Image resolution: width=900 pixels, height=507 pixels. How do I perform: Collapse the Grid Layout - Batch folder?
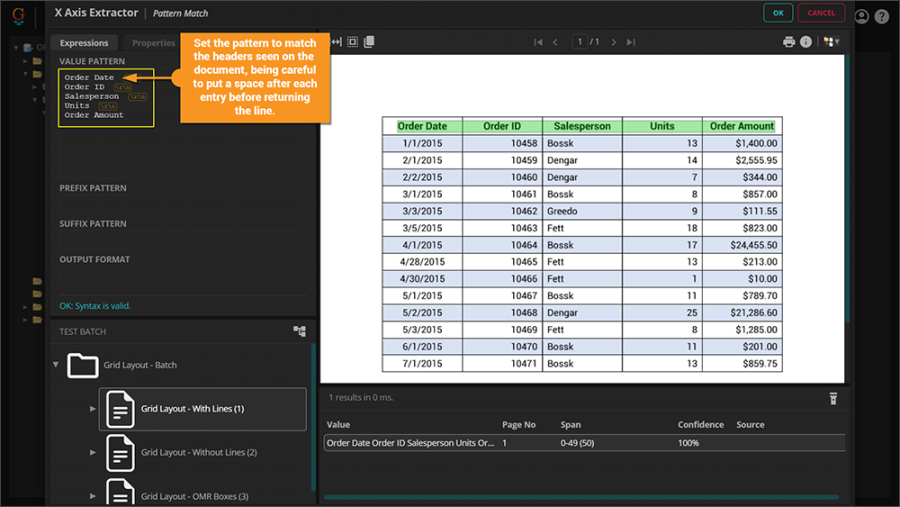coord(56,365)
